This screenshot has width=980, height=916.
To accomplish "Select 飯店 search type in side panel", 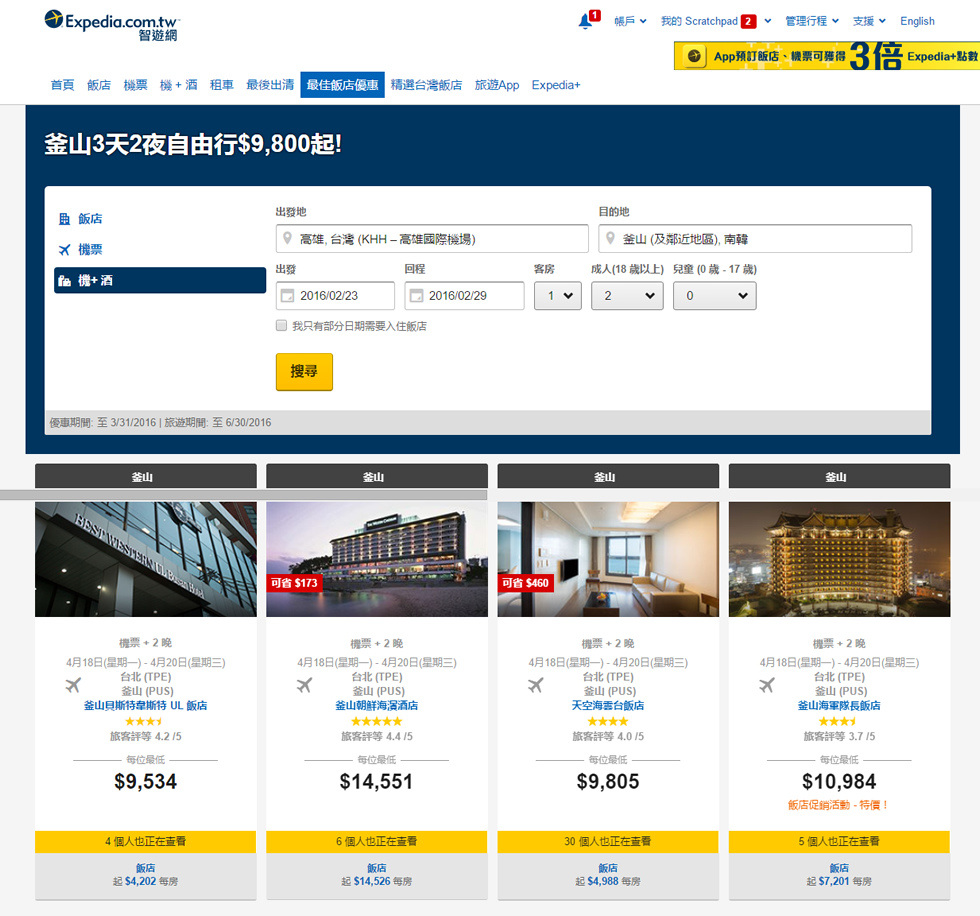I will coord(160,219).
